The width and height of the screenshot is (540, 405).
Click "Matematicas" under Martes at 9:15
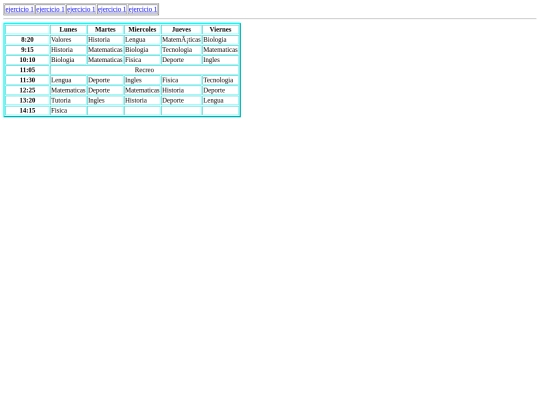tap(105, 50)
